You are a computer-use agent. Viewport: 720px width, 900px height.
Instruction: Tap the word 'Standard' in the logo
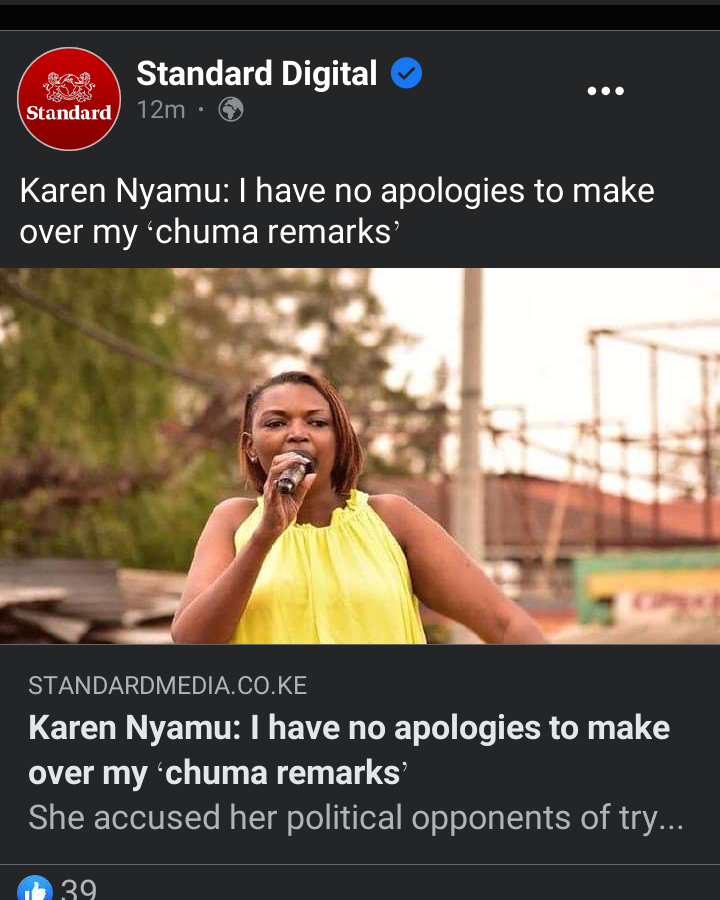[69, 112]
